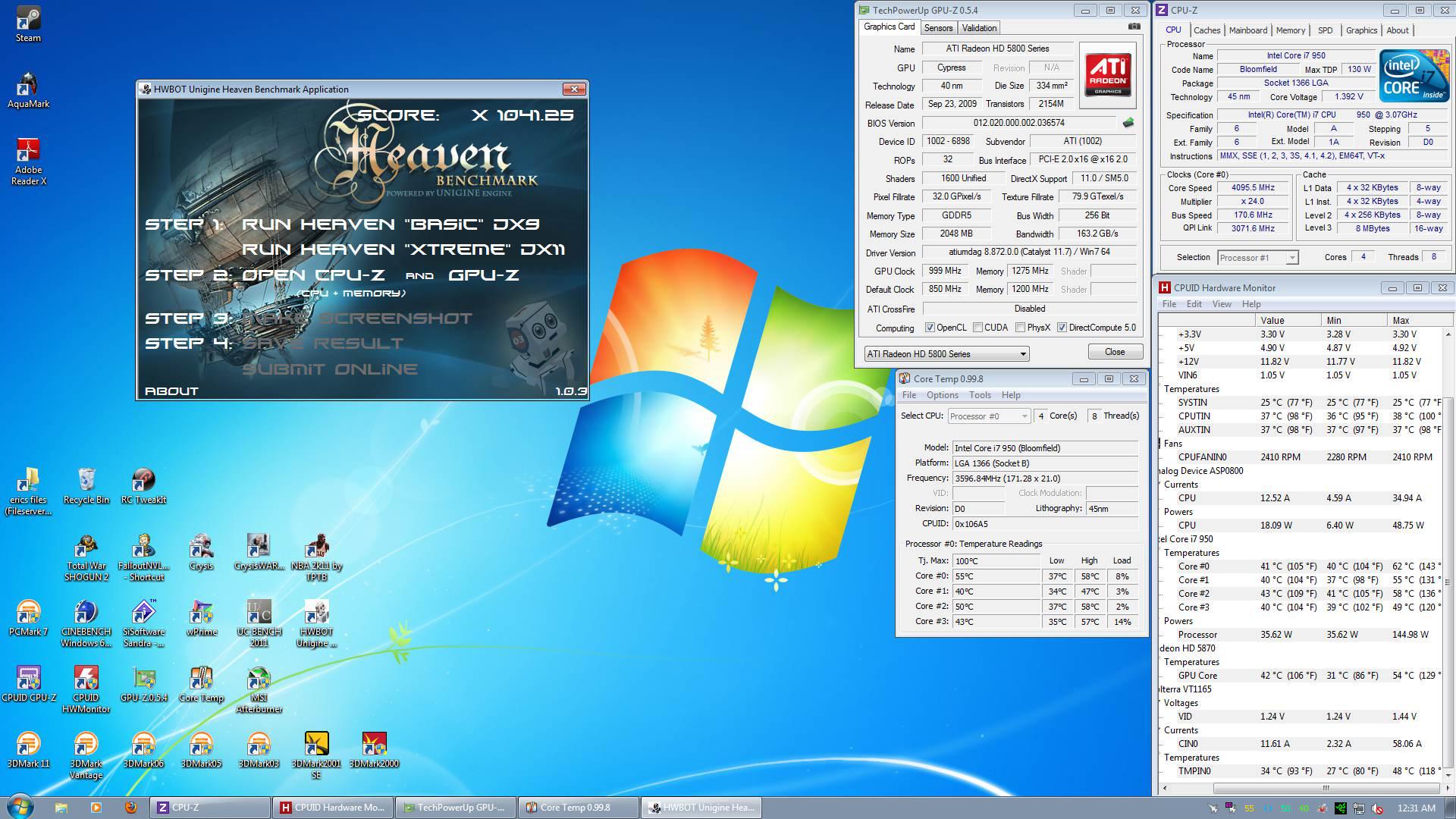1456x819 pixels.
Task: Switch to the Sensors tab in GPU-Z
Action: pos(938,28)
